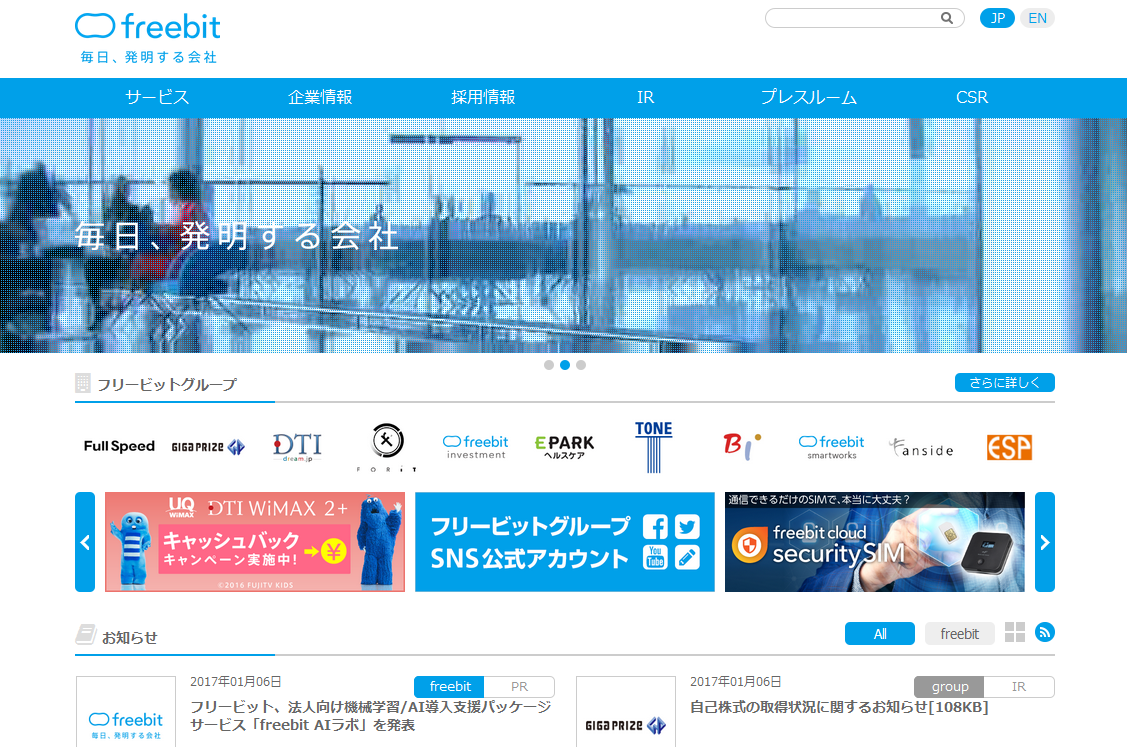The image size is (1127, 747).
Task: Open the DTI dream.jp logo
Action: pyautogui.click(x=298, y=447)
